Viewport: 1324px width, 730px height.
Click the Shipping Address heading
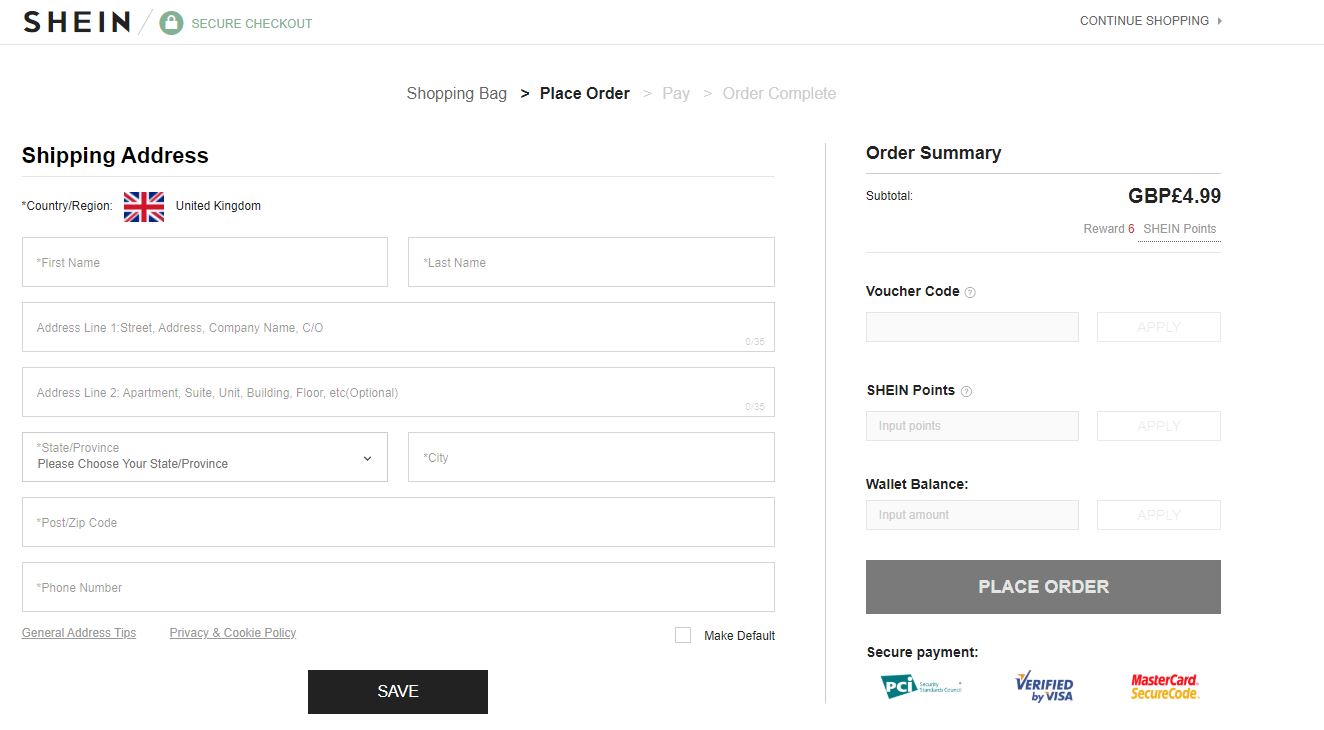[115, 156]
